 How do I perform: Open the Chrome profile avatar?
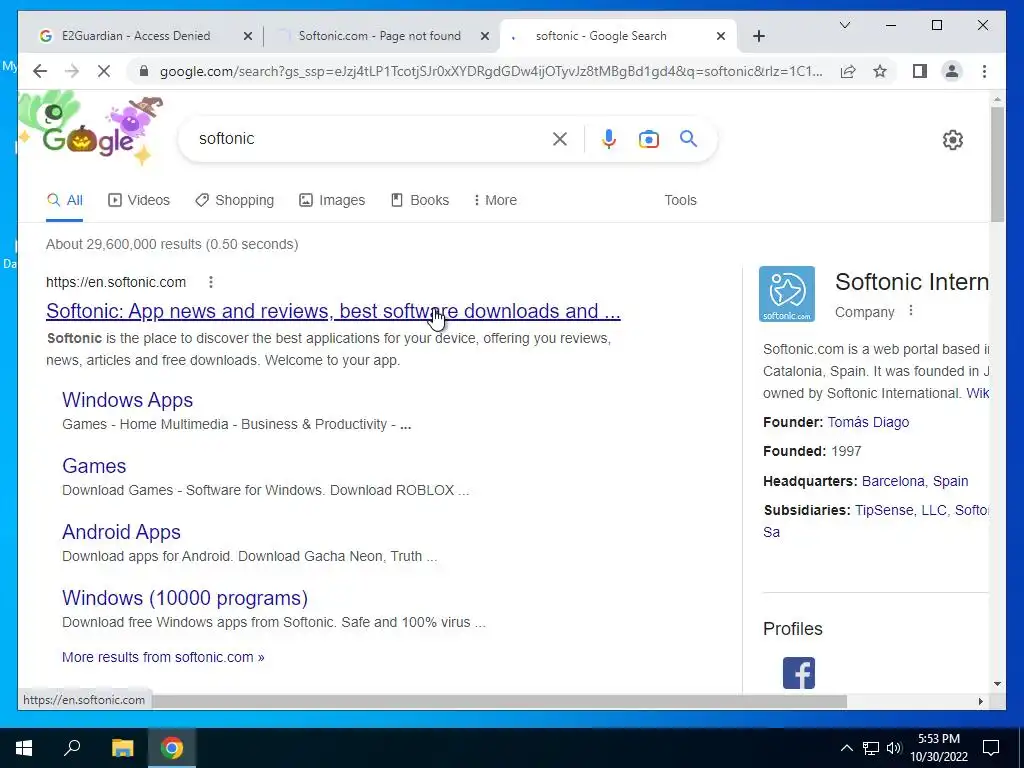click(952, 71)
